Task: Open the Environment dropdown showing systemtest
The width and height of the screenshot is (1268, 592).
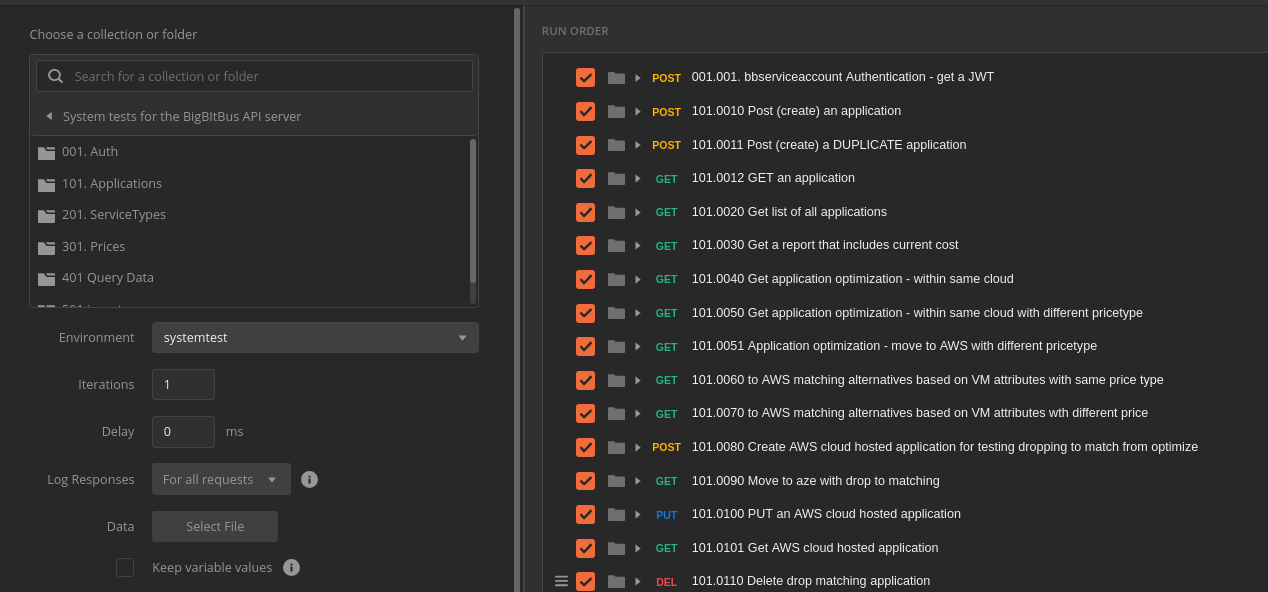Action: 315,337
